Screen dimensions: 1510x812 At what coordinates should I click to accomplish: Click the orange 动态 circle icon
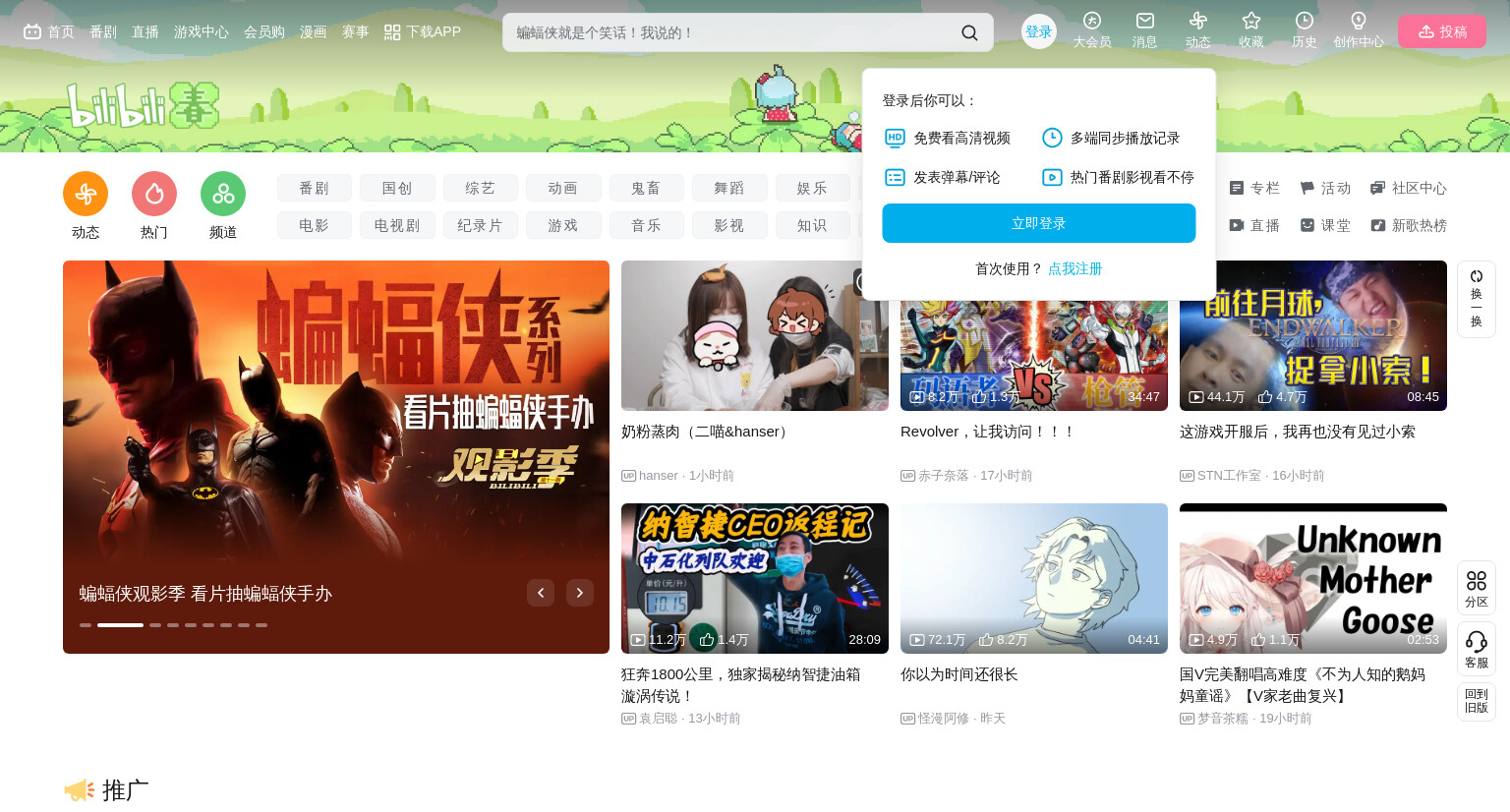86,194
